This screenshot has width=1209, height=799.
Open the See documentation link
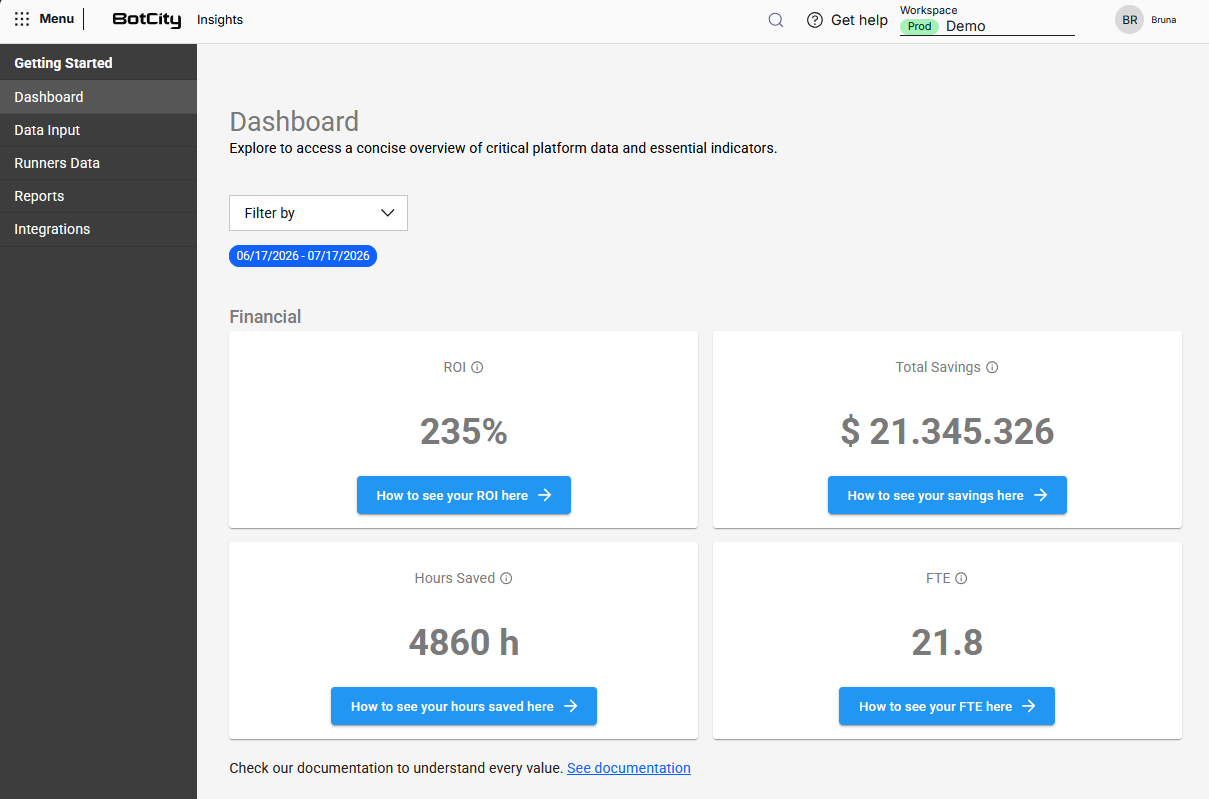click(629, 768)
